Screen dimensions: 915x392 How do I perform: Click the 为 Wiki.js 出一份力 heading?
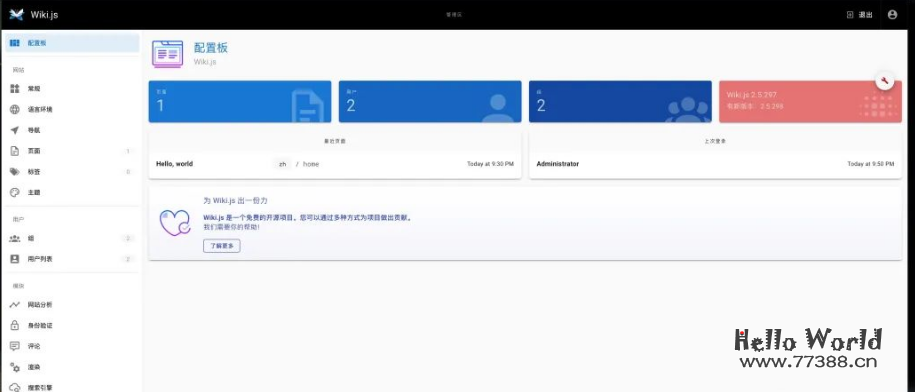point(235,200)
